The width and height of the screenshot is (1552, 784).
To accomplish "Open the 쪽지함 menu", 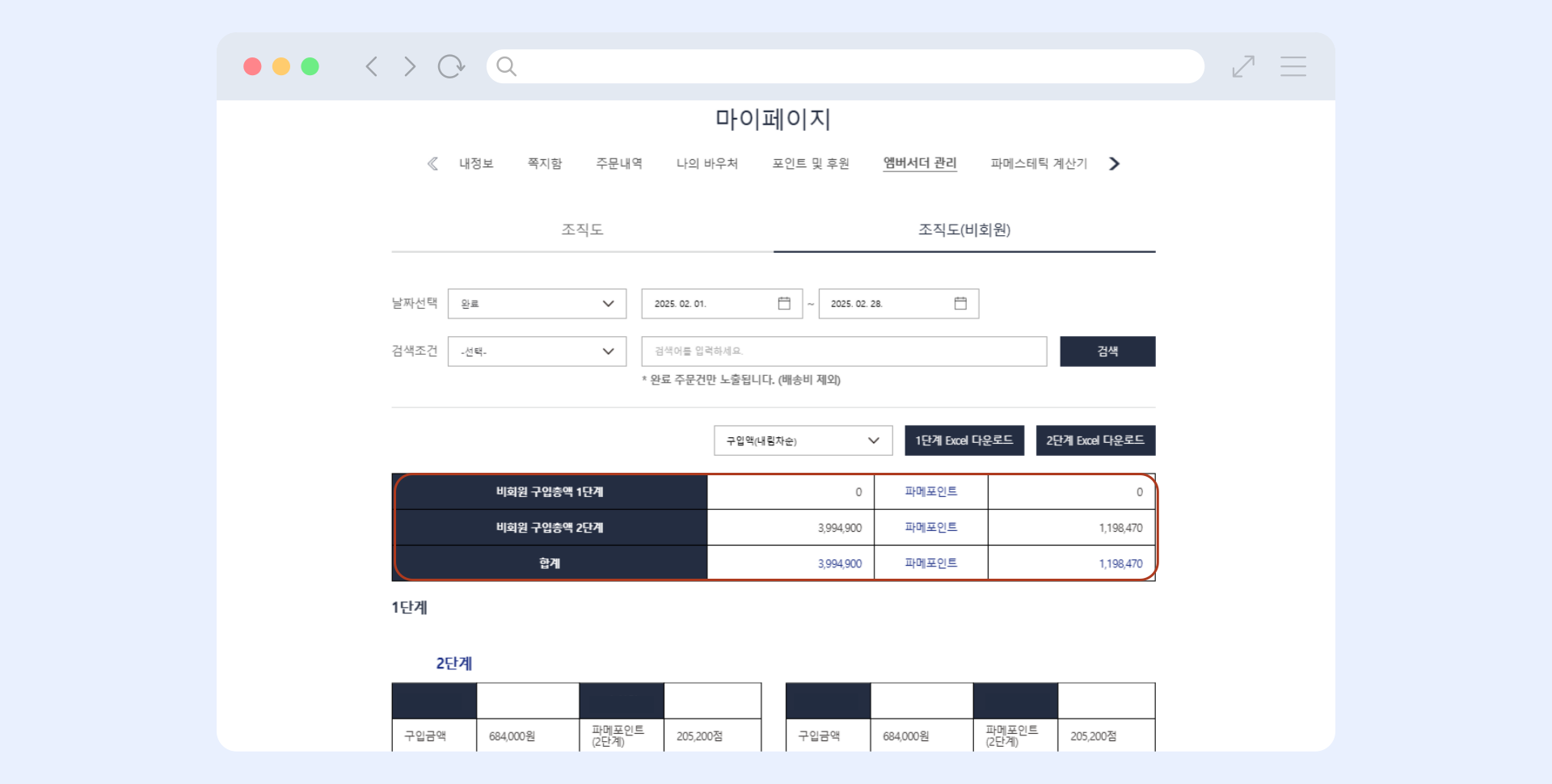I will click(x=545, y=163).
